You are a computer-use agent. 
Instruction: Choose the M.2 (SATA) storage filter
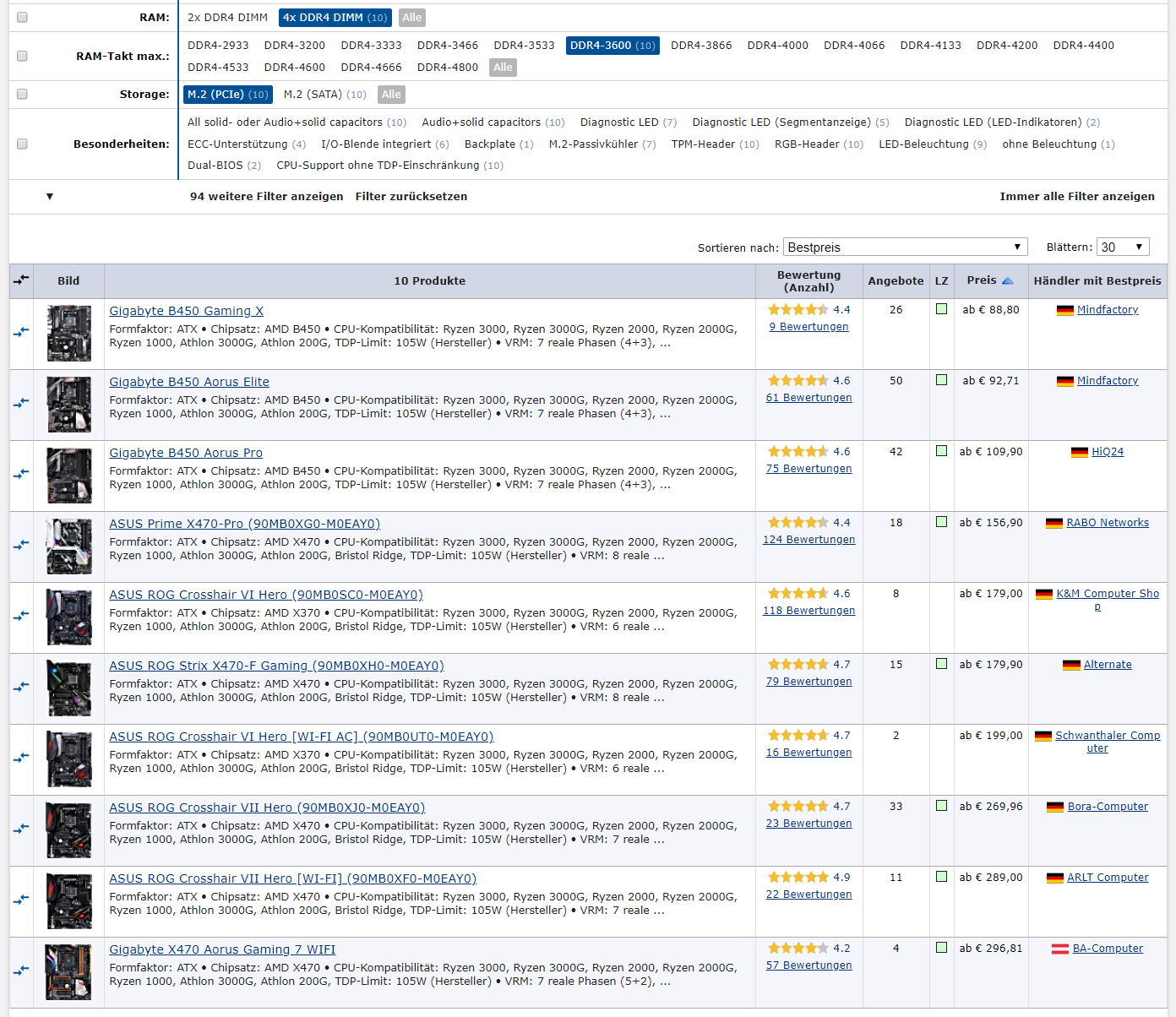click(325, 95)
